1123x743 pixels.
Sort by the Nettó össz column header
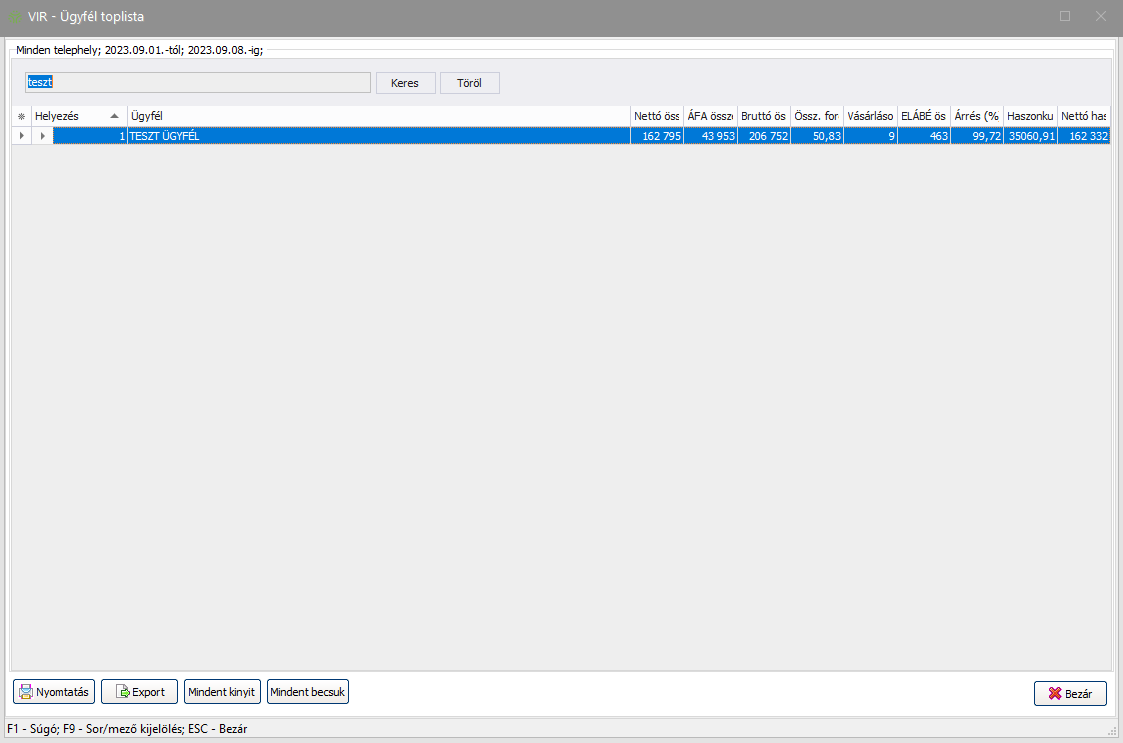click(x=656, y=117)
